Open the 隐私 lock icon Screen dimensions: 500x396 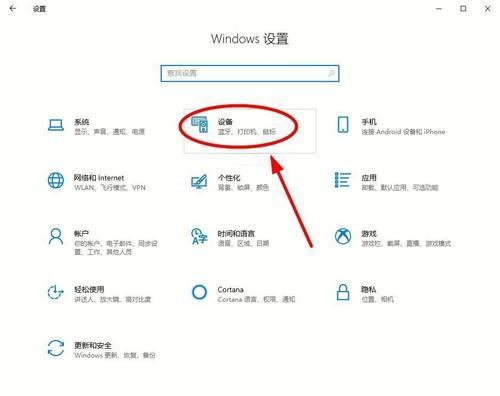[343, 292]
